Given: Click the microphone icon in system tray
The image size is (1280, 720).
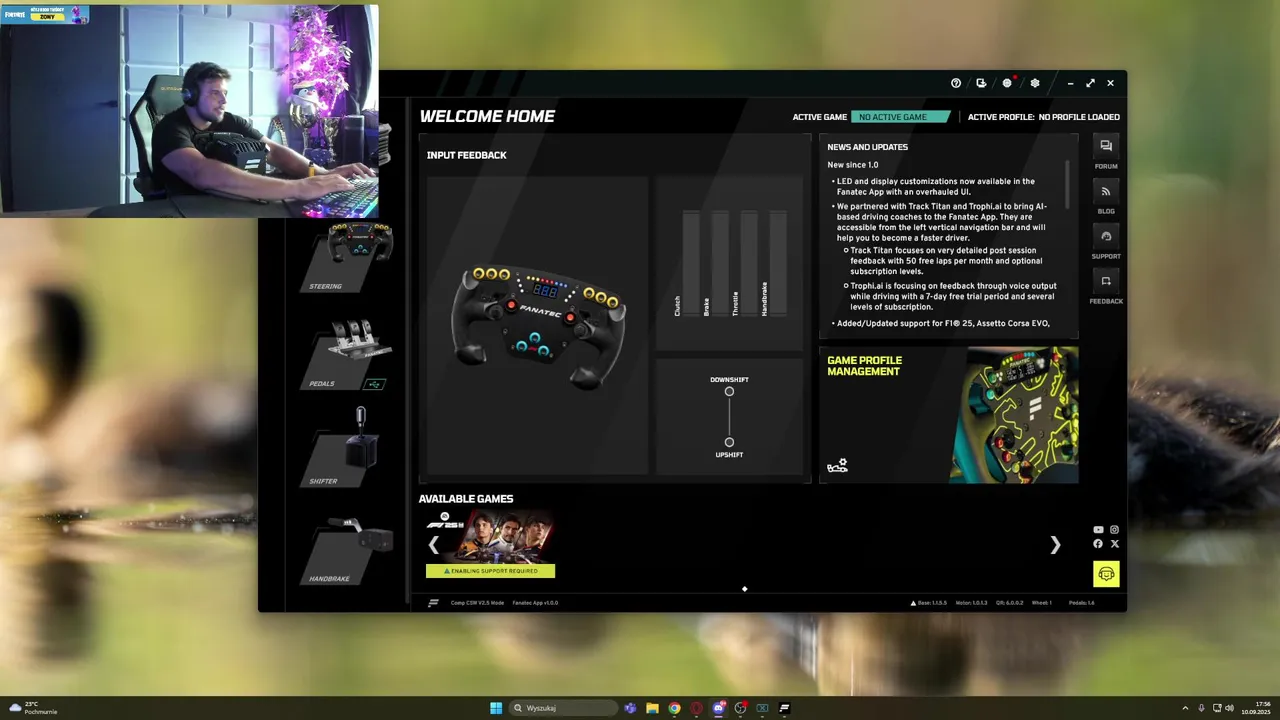Looking at the screenshot, I should (1201, 708).
